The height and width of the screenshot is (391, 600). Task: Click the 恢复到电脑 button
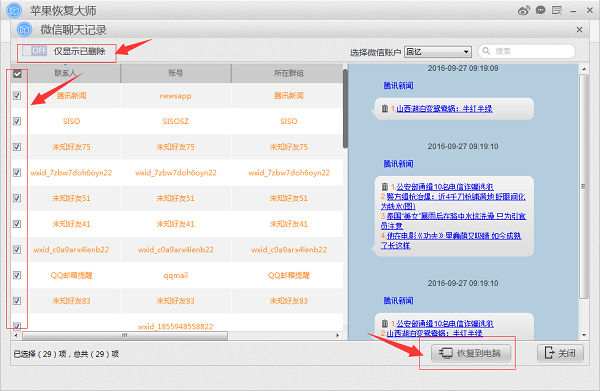(x=471, y=353)
